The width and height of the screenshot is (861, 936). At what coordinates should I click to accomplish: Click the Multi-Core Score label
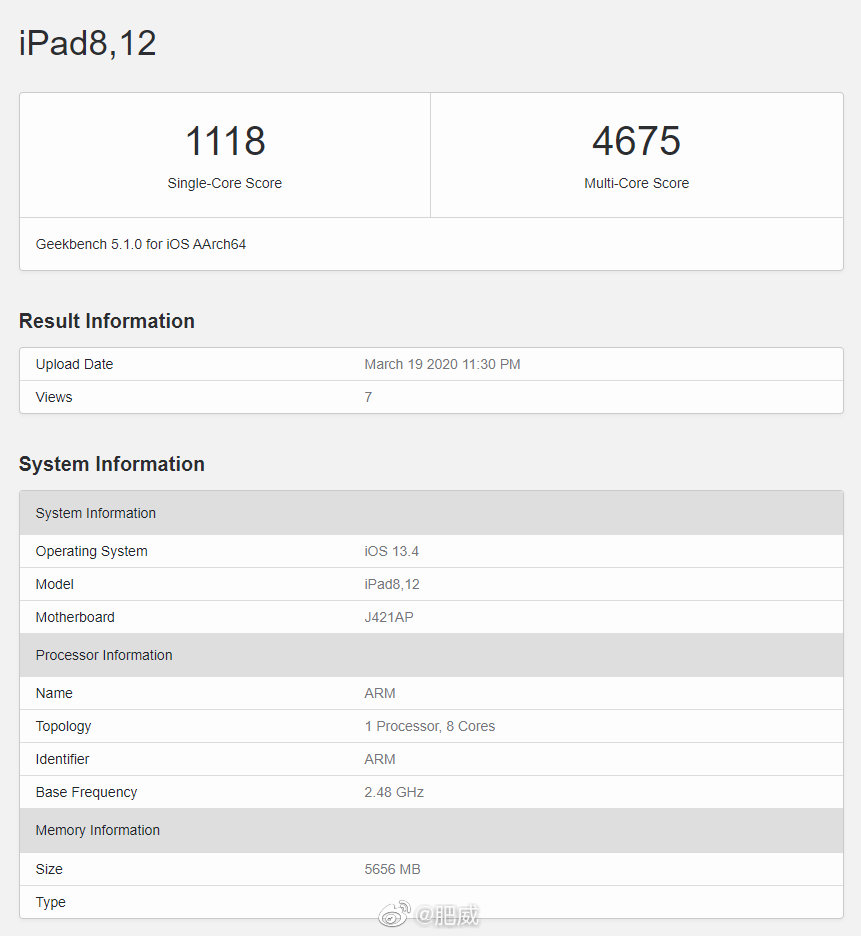636,183
